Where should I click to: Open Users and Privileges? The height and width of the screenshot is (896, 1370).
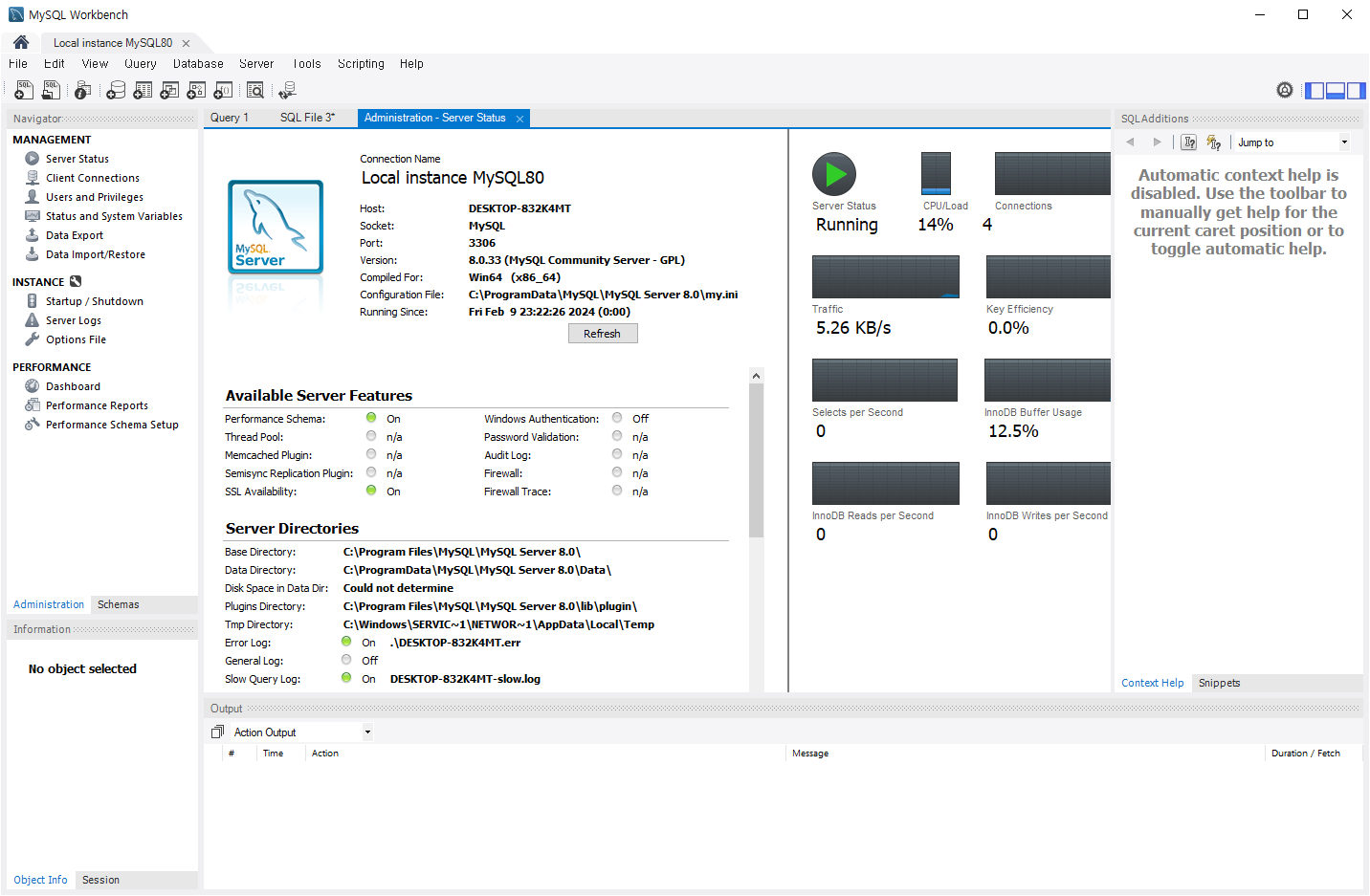pos(95,197)
